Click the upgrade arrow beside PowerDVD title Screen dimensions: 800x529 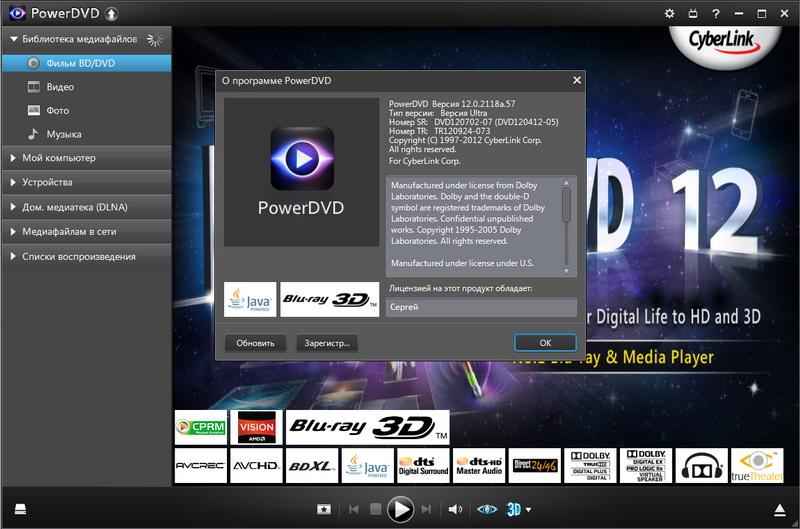click(111, 14)
